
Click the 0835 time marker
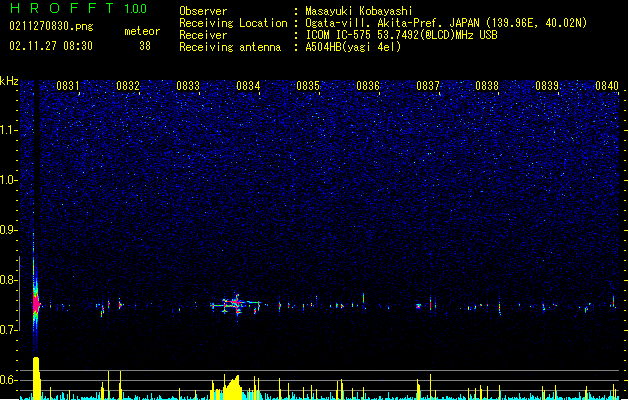coord(308,86)
